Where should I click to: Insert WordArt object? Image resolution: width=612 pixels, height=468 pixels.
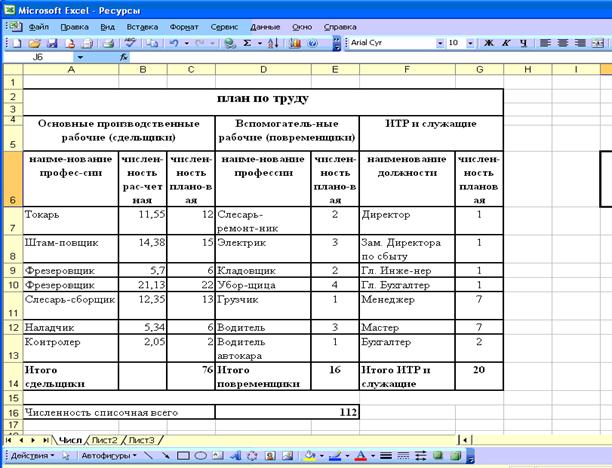[x=235, y=456]
